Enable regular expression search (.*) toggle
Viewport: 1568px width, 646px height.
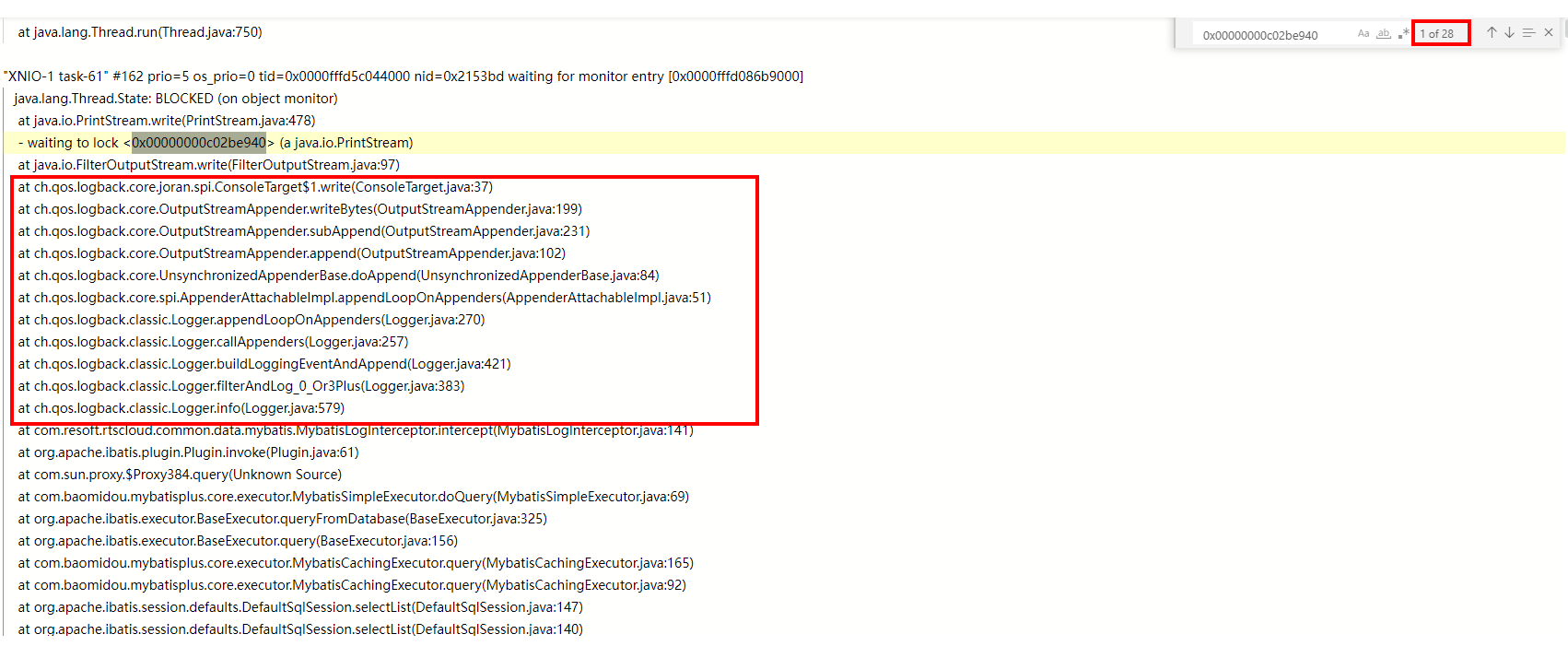[1402, 34]
